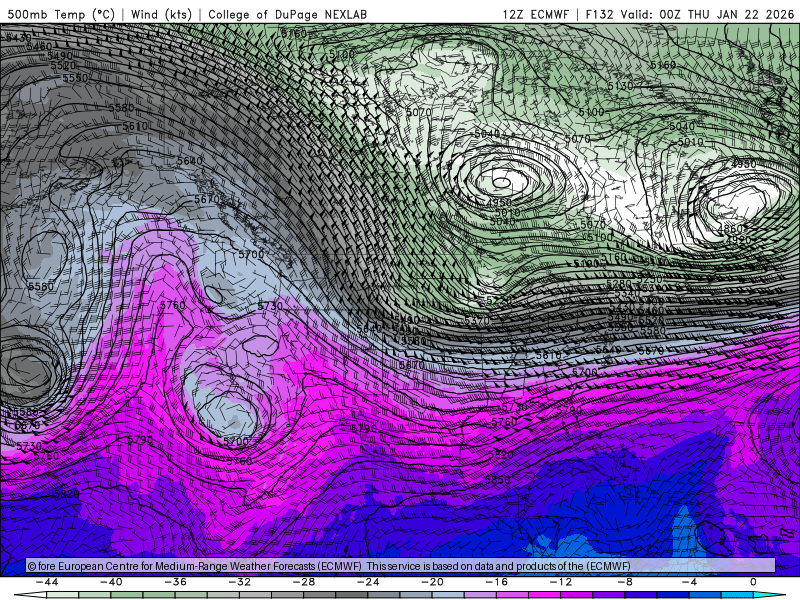
Task: Select the "12Z ECMWF" model run label
Action: click(x=535, y=14)
